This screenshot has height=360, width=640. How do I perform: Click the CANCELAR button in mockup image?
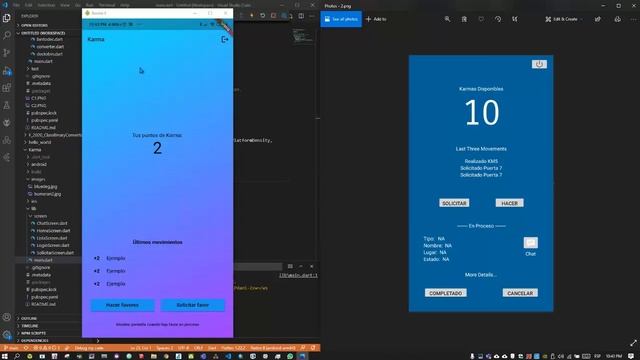pos(520,293)
